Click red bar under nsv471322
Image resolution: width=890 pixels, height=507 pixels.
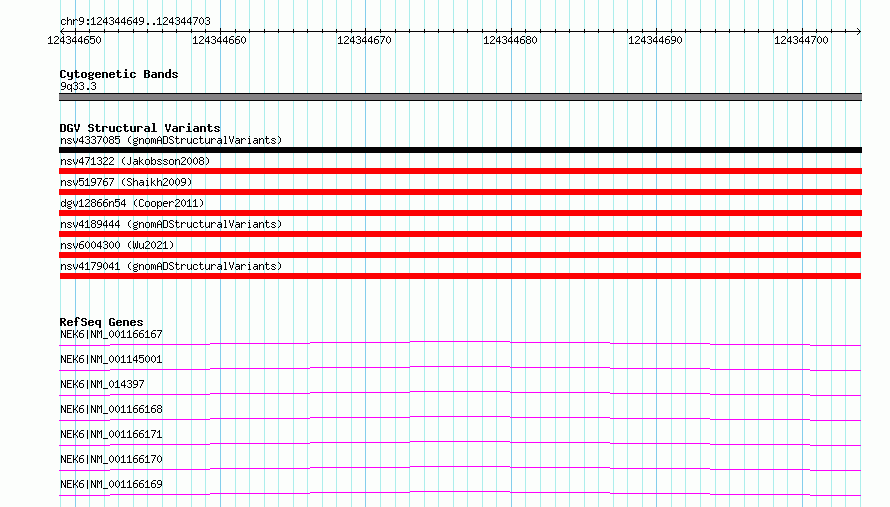[x=460, y=171]
